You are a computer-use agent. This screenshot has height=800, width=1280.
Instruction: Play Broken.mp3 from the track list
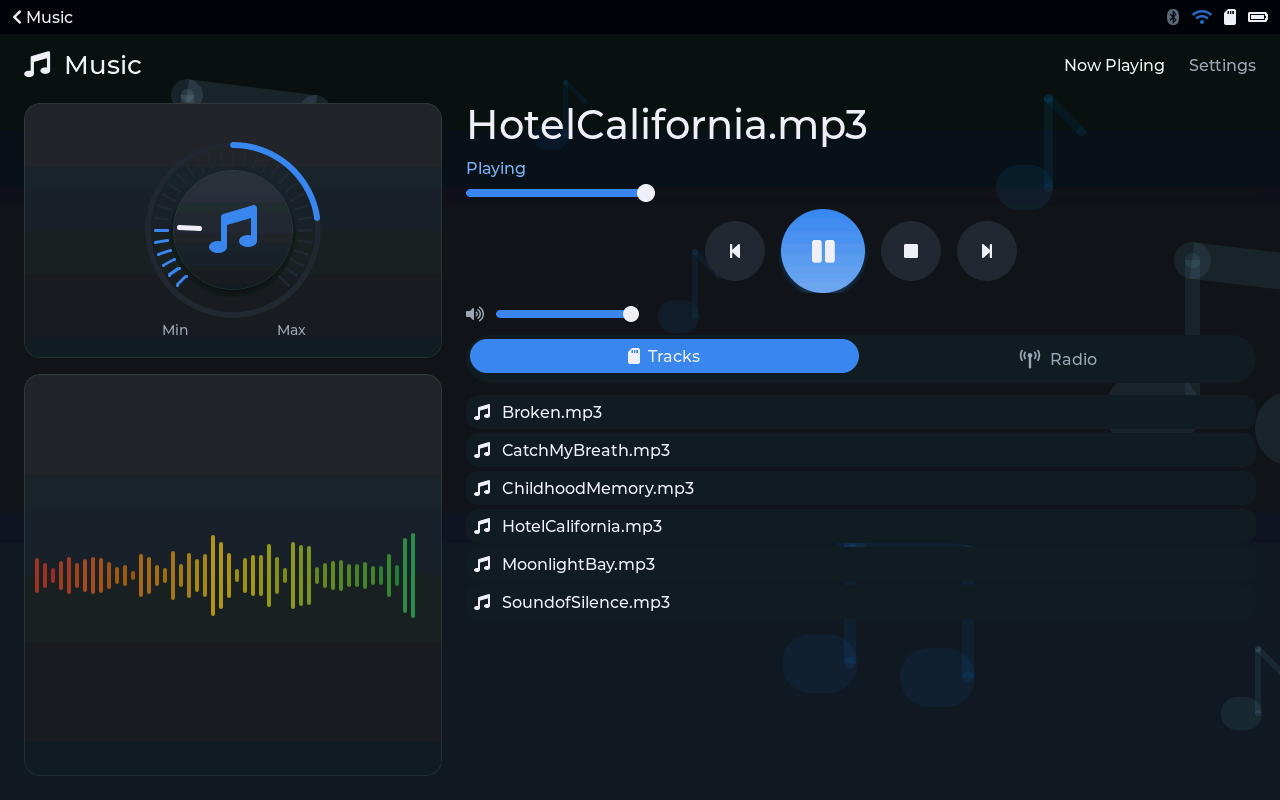click(x=860, y=412)
